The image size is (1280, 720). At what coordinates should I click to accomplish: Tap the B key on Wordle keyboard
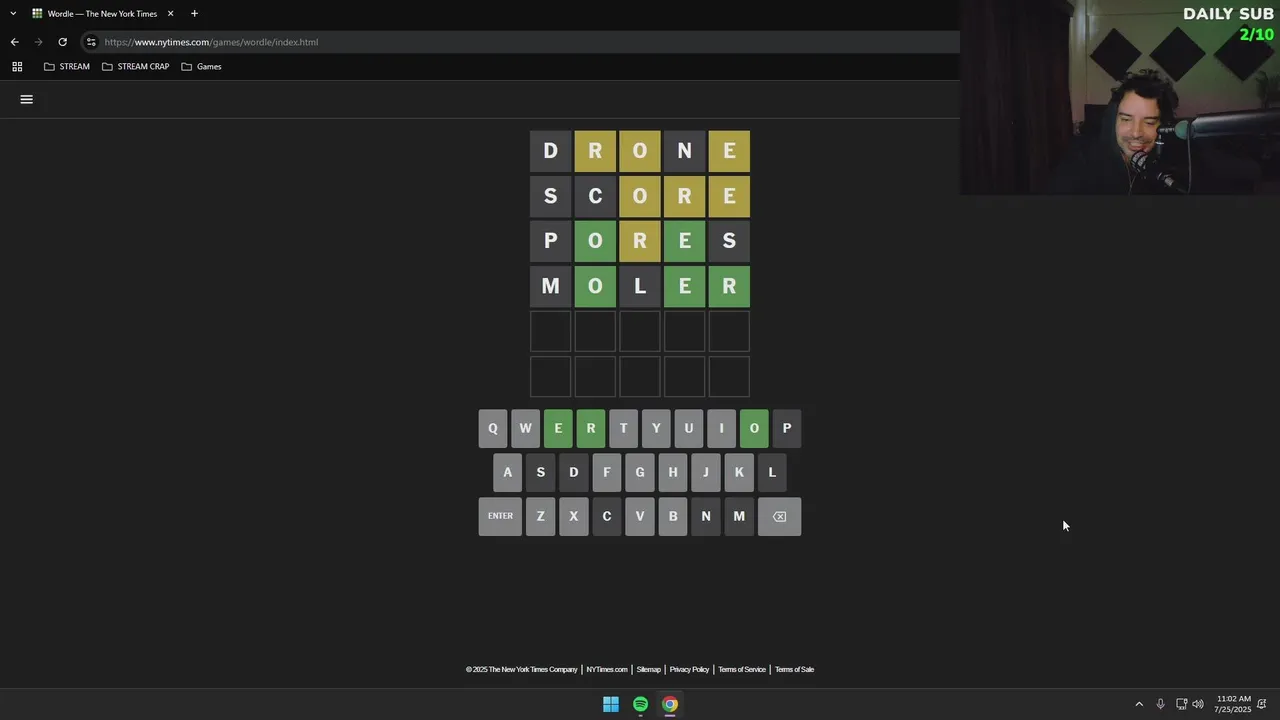point(673,516)
